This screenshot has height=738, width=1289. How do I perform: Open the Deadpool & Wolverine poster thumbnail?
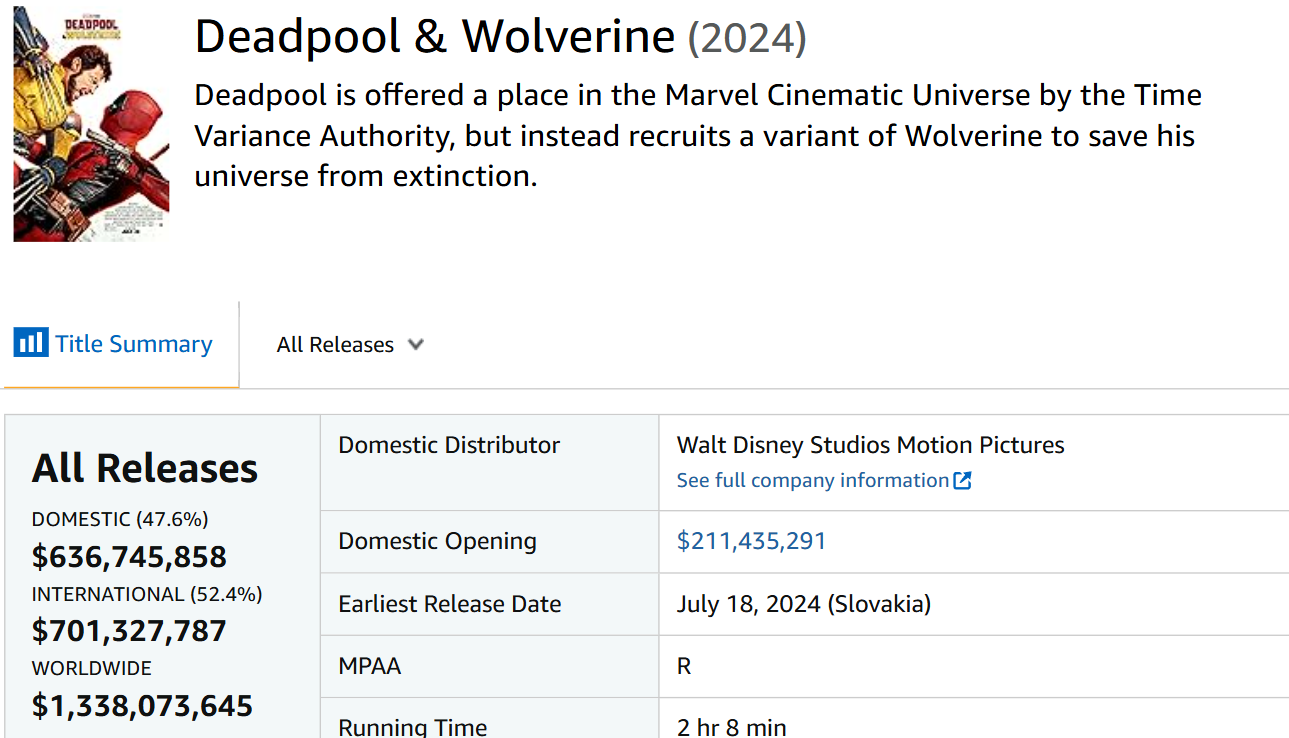click(x=91, y=125)
